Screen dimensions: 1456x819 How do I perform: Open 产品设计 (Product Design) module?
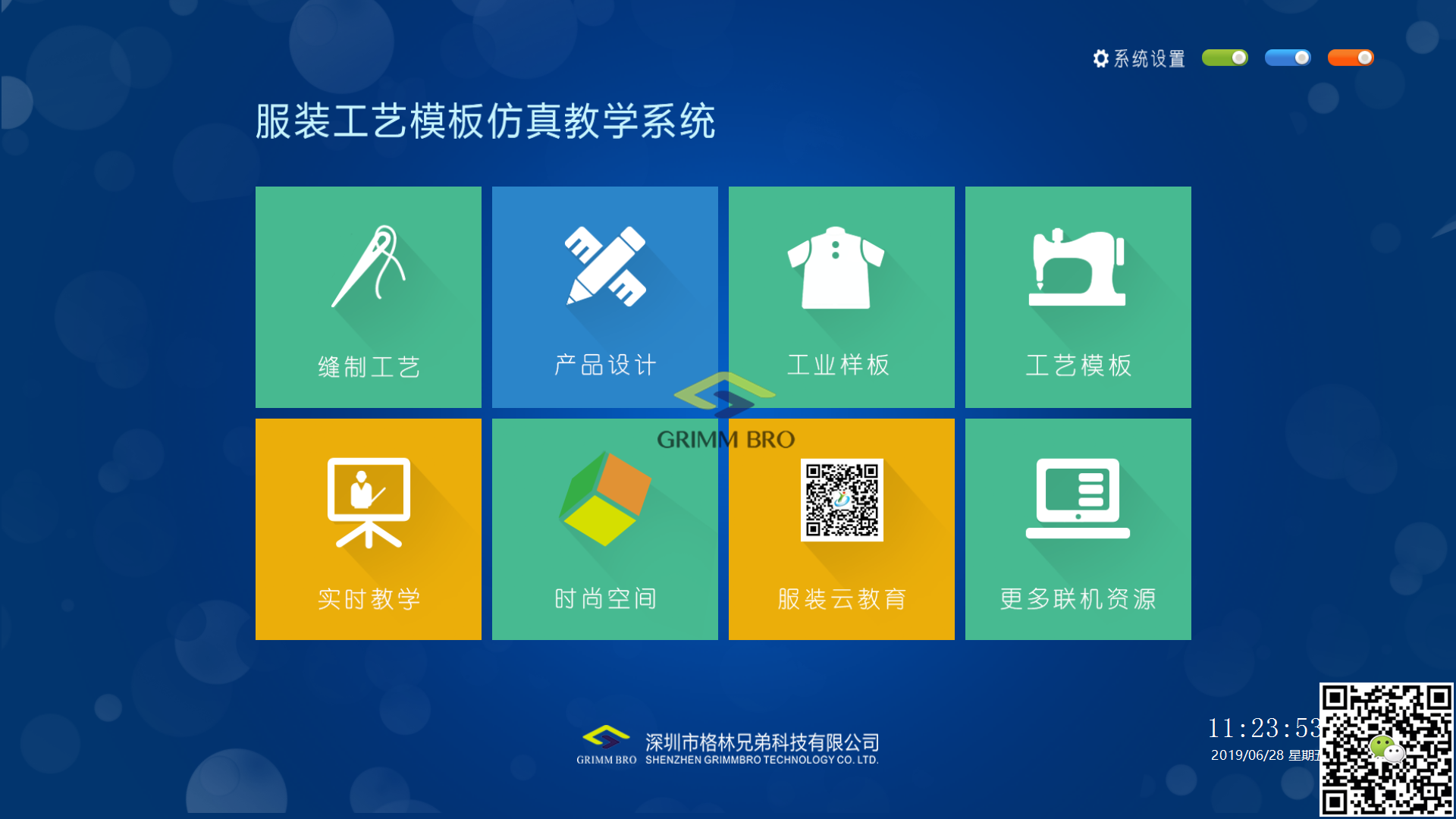tap(605, 296)
